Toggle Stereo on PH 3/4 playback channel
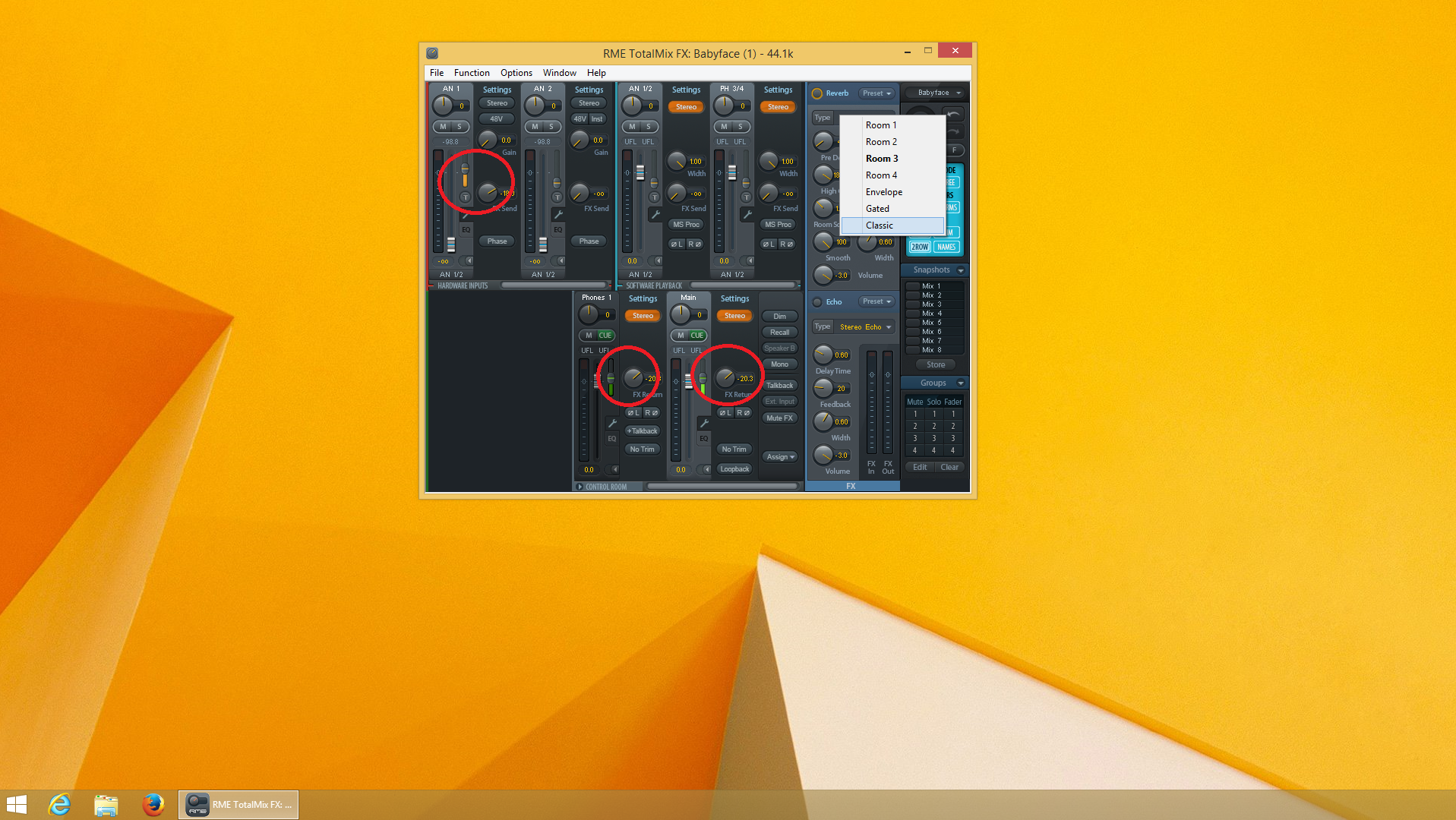1456x820 pixels. click(778, 107)
